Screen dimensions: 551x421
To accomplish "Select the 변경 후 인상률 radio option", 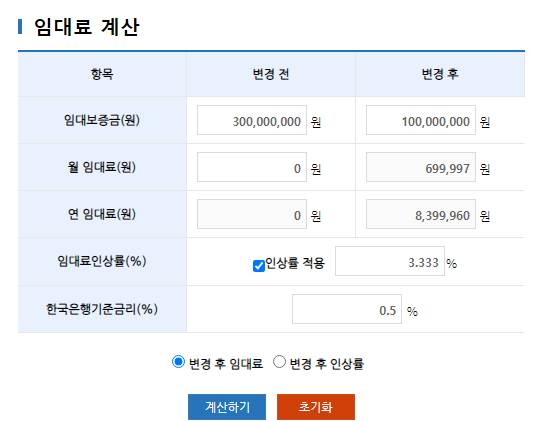I will pyautogui.click(x=279, y=362).
